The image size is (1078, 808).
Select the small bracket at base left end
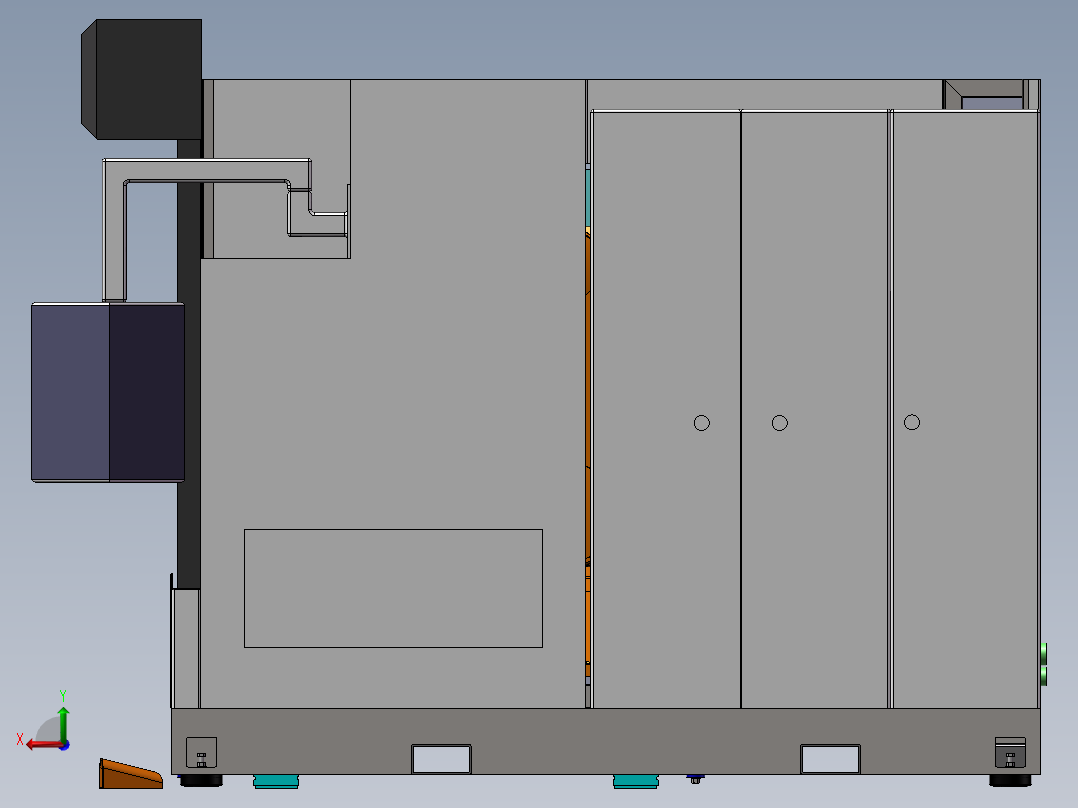201,753
